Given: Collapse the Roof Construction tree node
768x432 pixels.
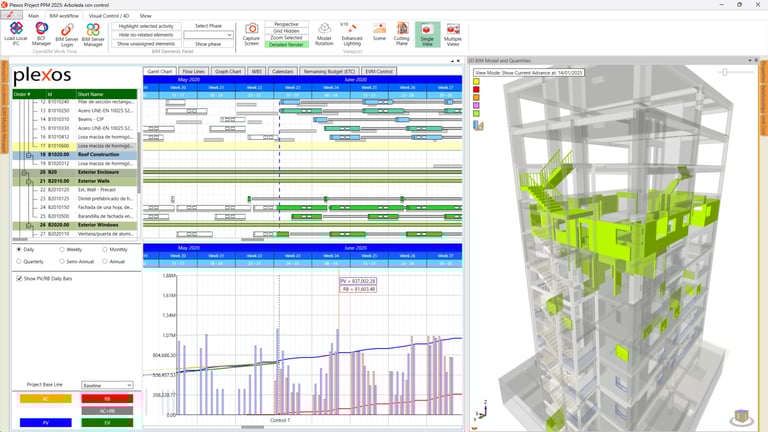Looking at the screenshot, I should [x=29, y=155].
